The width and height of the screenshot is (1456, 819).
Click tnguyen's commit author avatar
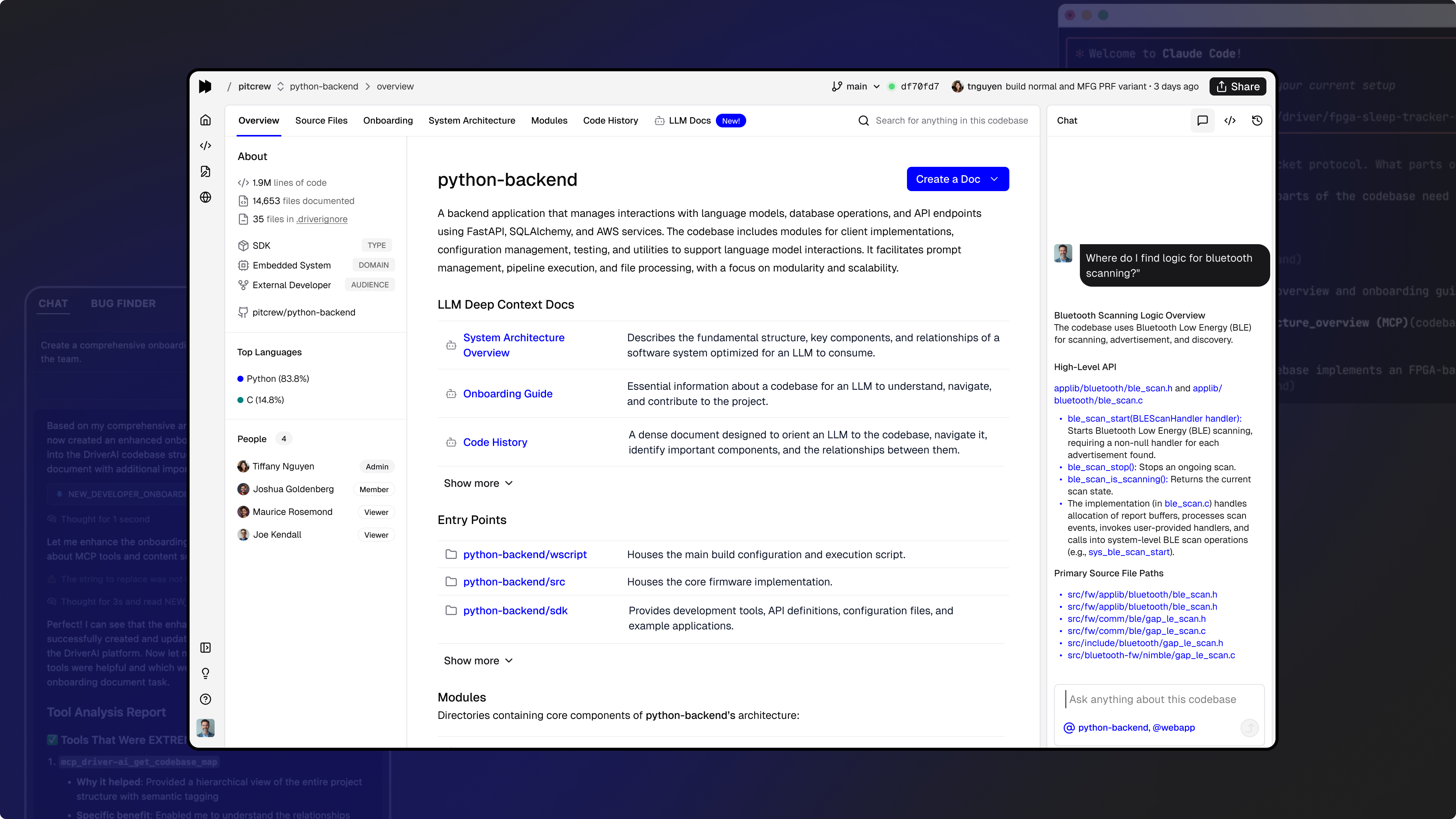click(x=957, y=86)
